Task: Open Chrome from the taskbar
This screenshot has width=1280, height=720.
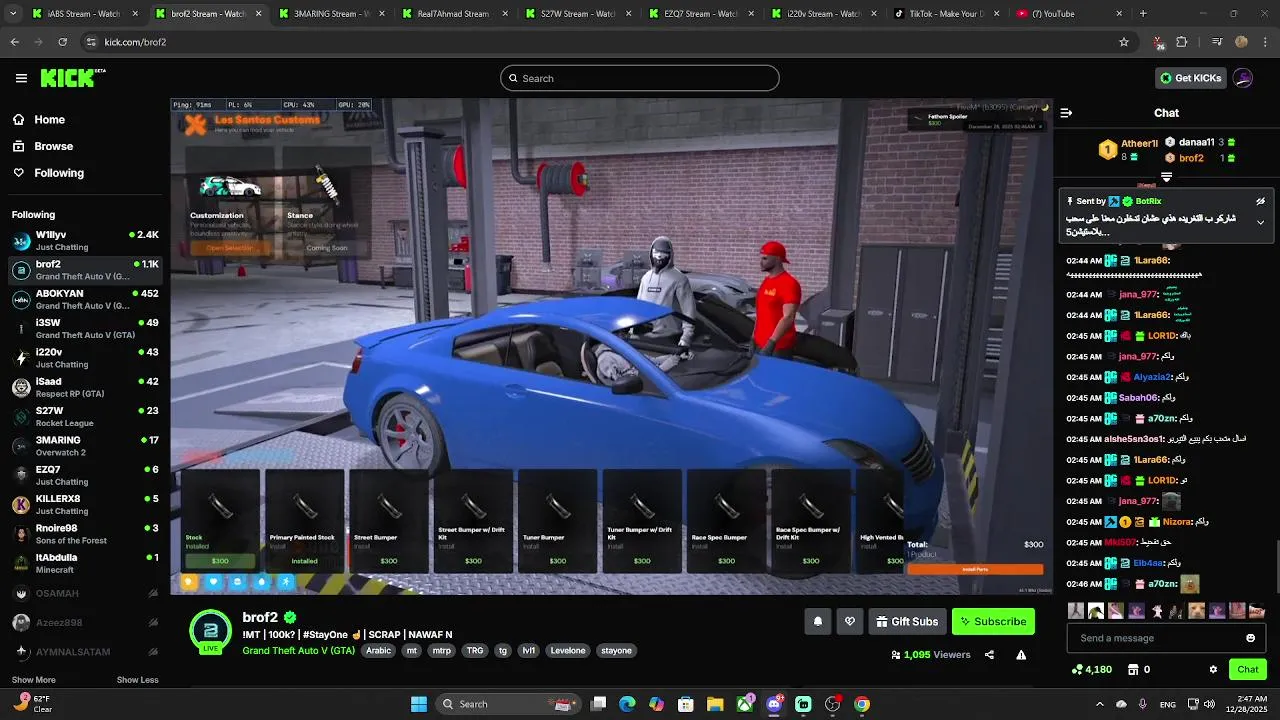Action: (862, 704)
